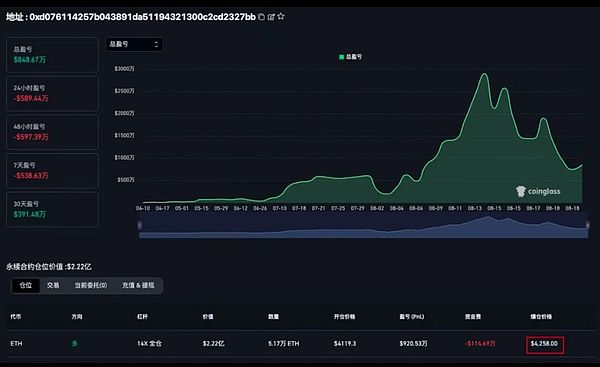Viewport: 600px width, 367px height.
Task: Click the 14X 全仓 leverage cell
Action: [149, 344]
